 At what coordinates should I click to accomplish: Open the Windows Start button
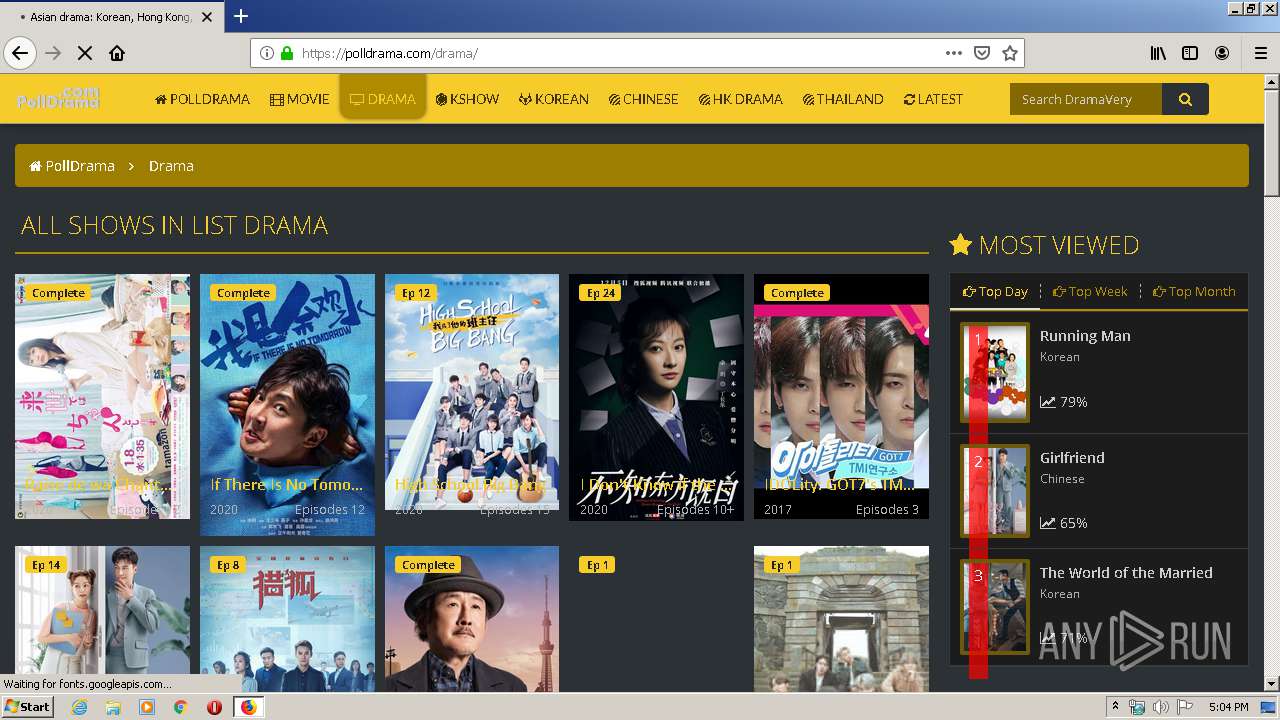pyautogui.click(x=27, y=706)
